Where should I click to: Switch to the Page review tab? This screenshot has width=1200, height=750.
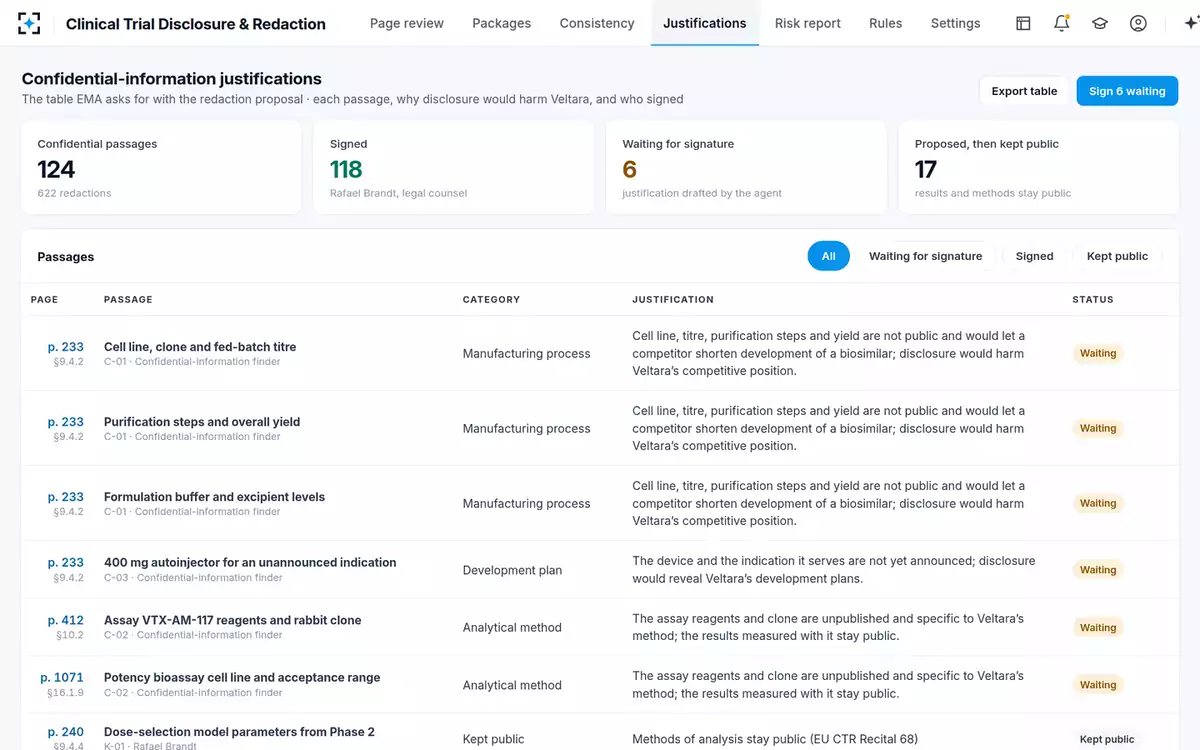point(407,23)
